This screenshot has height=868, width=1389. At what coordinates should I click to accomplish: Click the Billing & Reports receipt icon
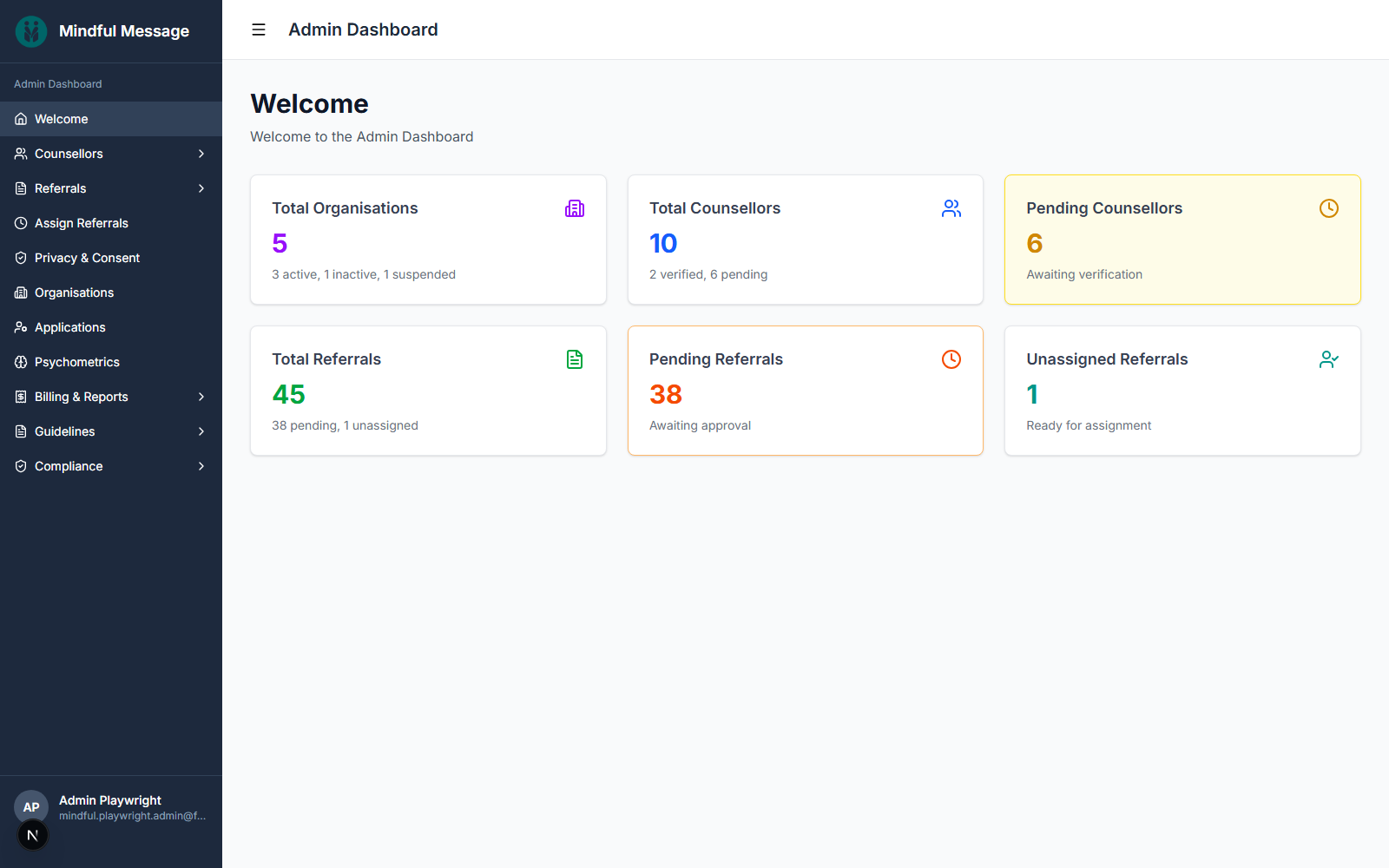[x=21, y=397]
